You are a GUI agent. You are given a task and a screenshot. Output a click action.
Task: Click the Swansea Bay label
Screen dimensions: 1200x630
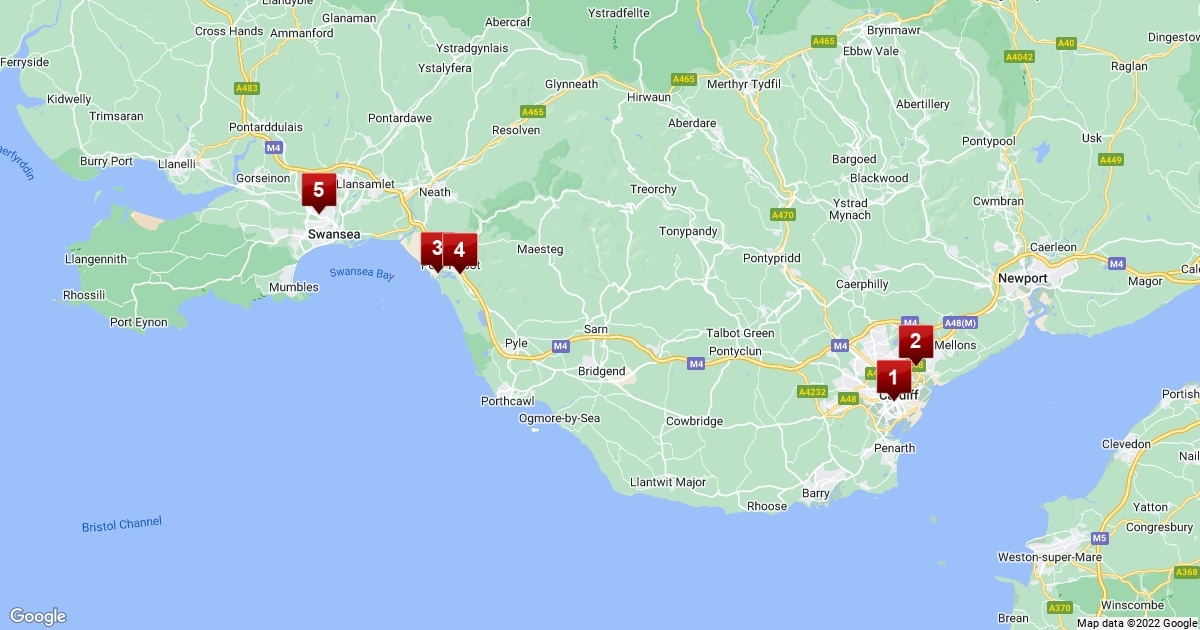(x=362, y=272)
